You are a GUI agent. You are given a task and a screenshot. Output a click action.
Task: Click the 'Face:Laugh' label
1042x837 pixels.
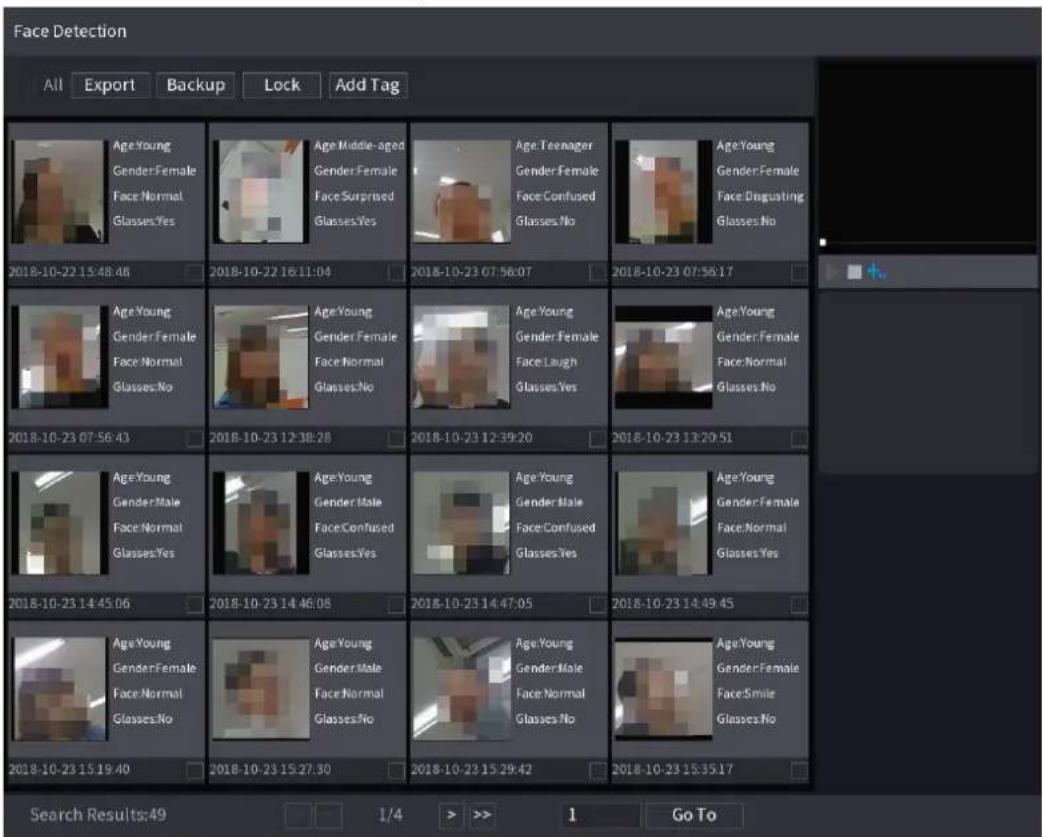546,362
